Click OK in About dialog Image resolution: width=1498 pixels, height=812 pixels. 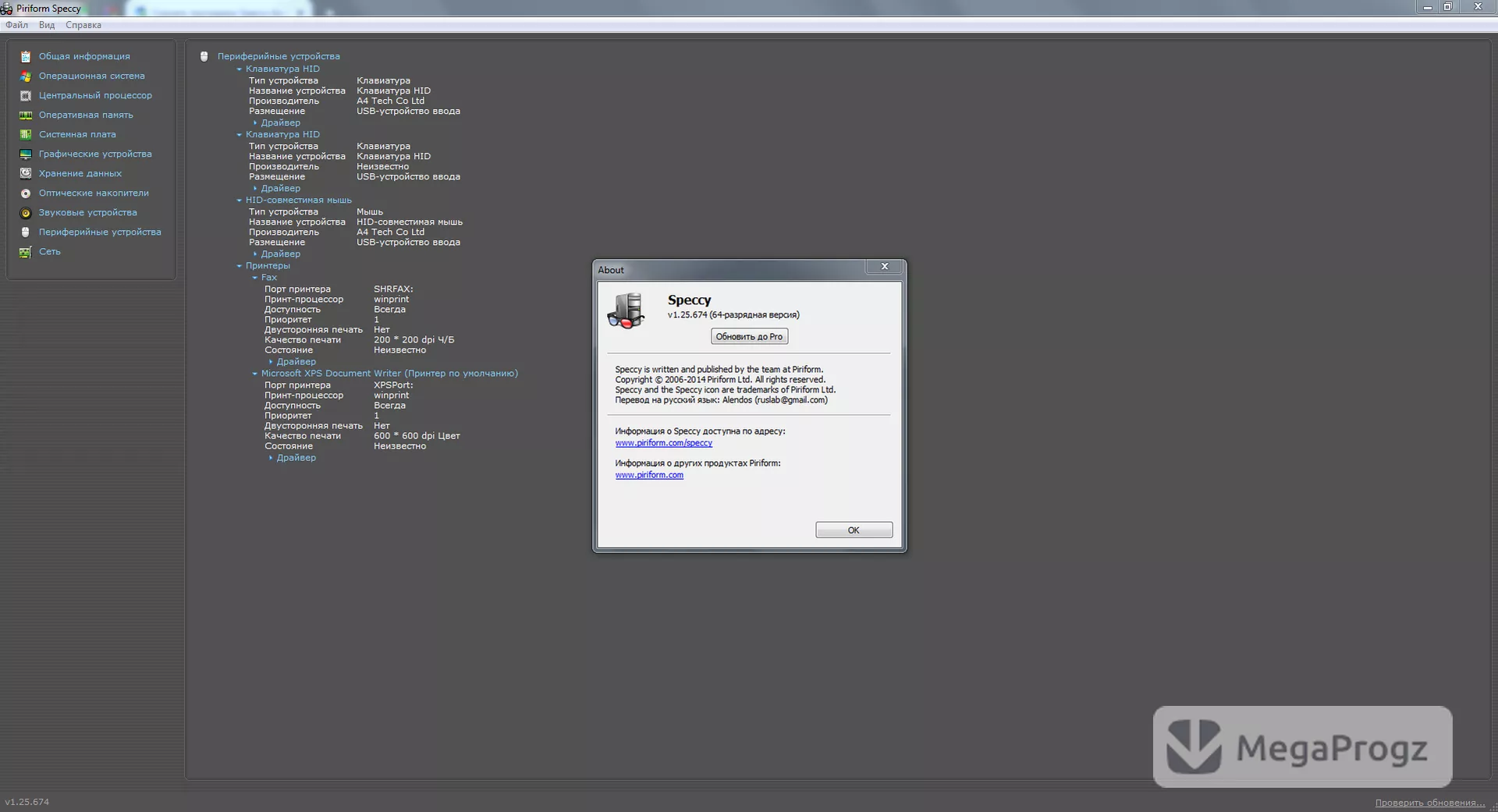[x=854, y=530]
